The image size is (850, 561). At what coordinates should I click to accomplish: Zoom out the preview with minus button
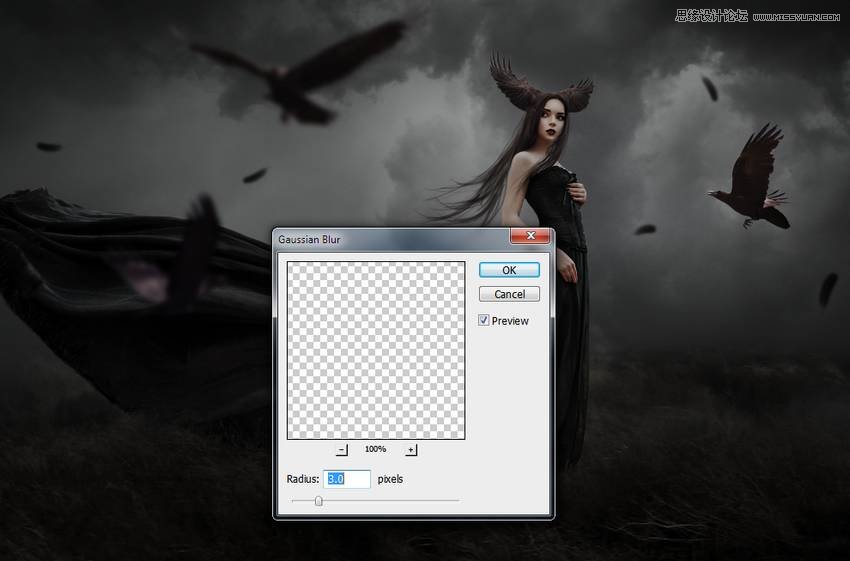342,451
